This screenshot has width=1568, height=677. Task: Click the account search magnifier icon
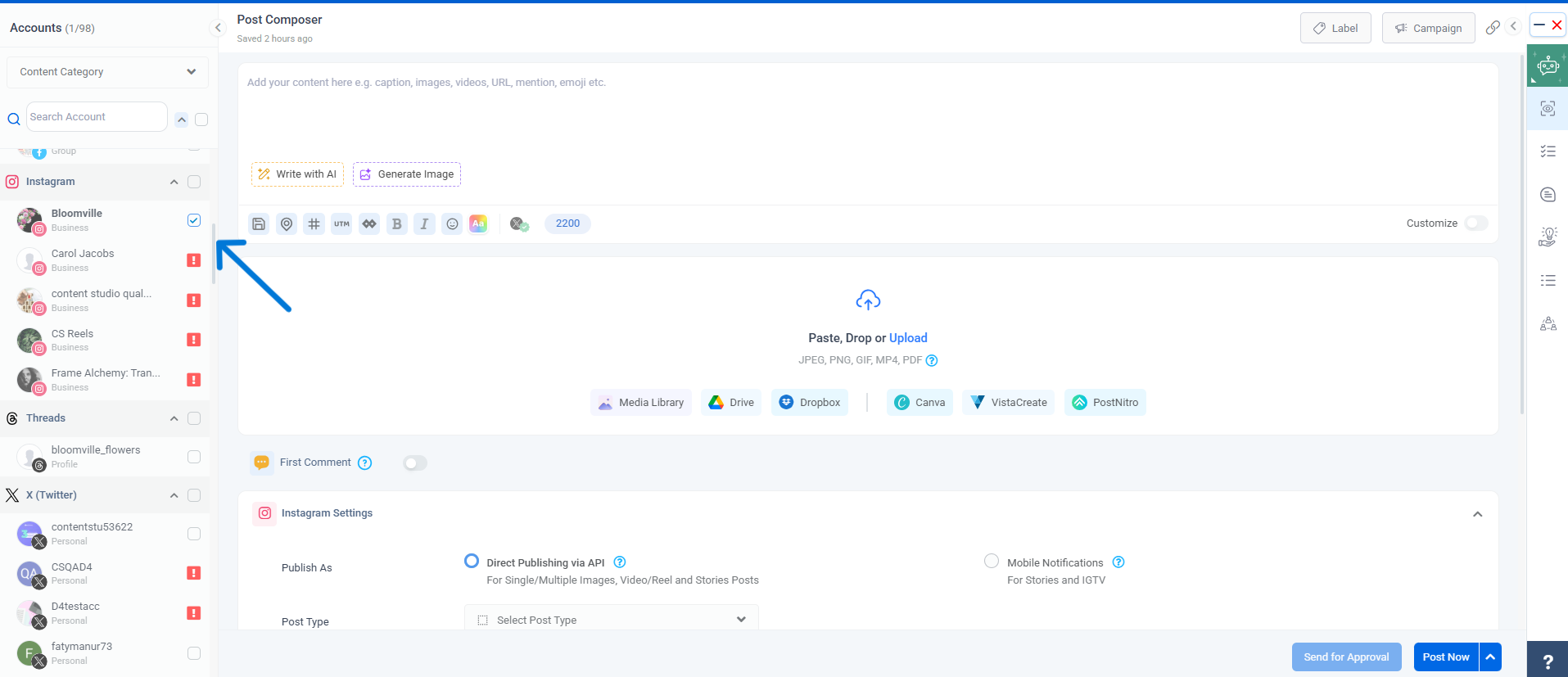pyautogui.click(x=14, y=119)
